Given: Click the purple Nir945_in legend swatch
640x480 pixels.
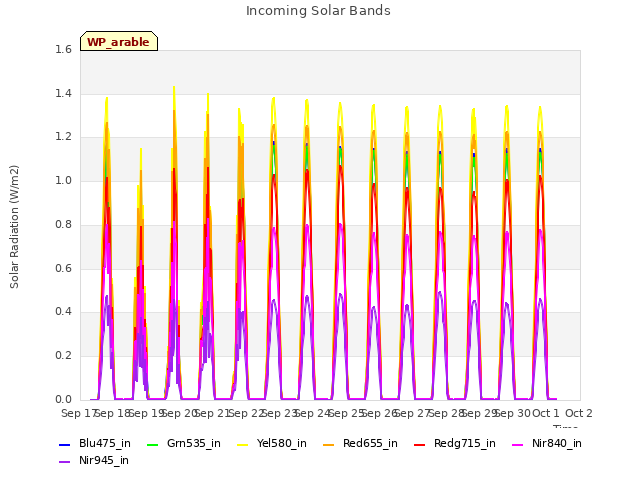Looking at the screenshot, I should [x=64, y=462].
